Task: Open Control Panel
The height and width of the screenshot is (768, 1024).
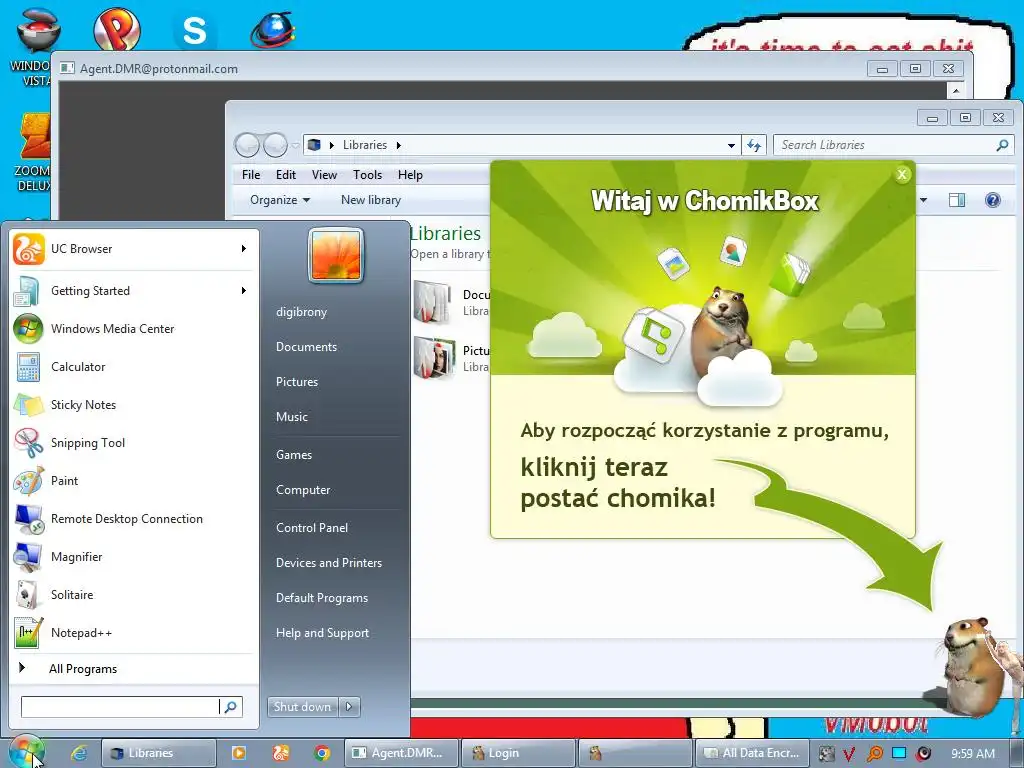Action: click(312, 528)
